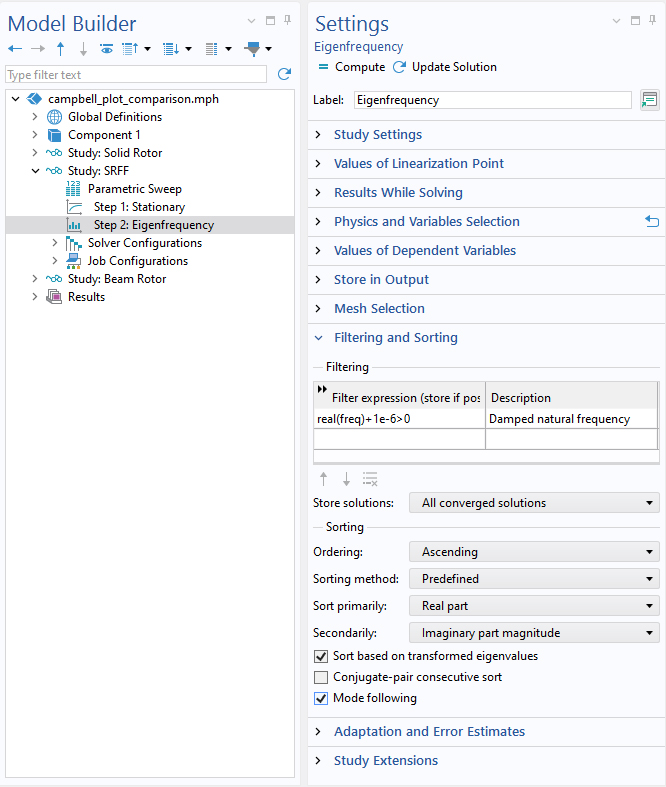Click Update Solution button
666x787 pixels.
(x=445, y=67)
